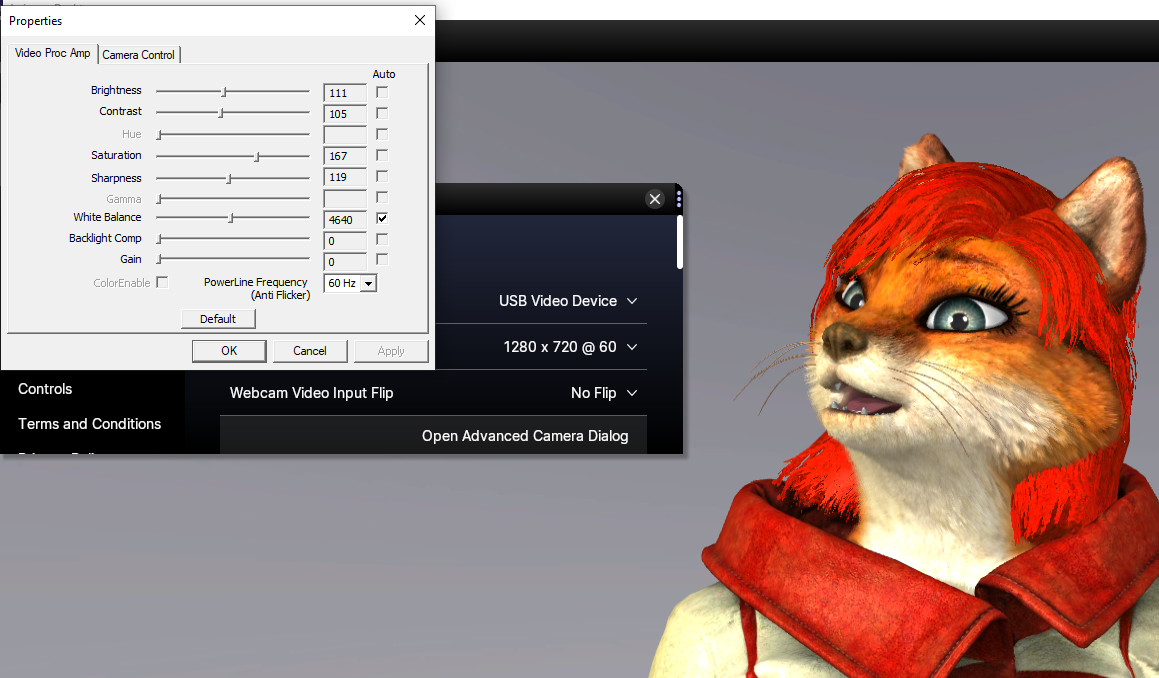This screenshot has width=1159, height=678.
Task: Open the PowerLine Frequency 60 Hz dropdown
Action: click(350, 283)
